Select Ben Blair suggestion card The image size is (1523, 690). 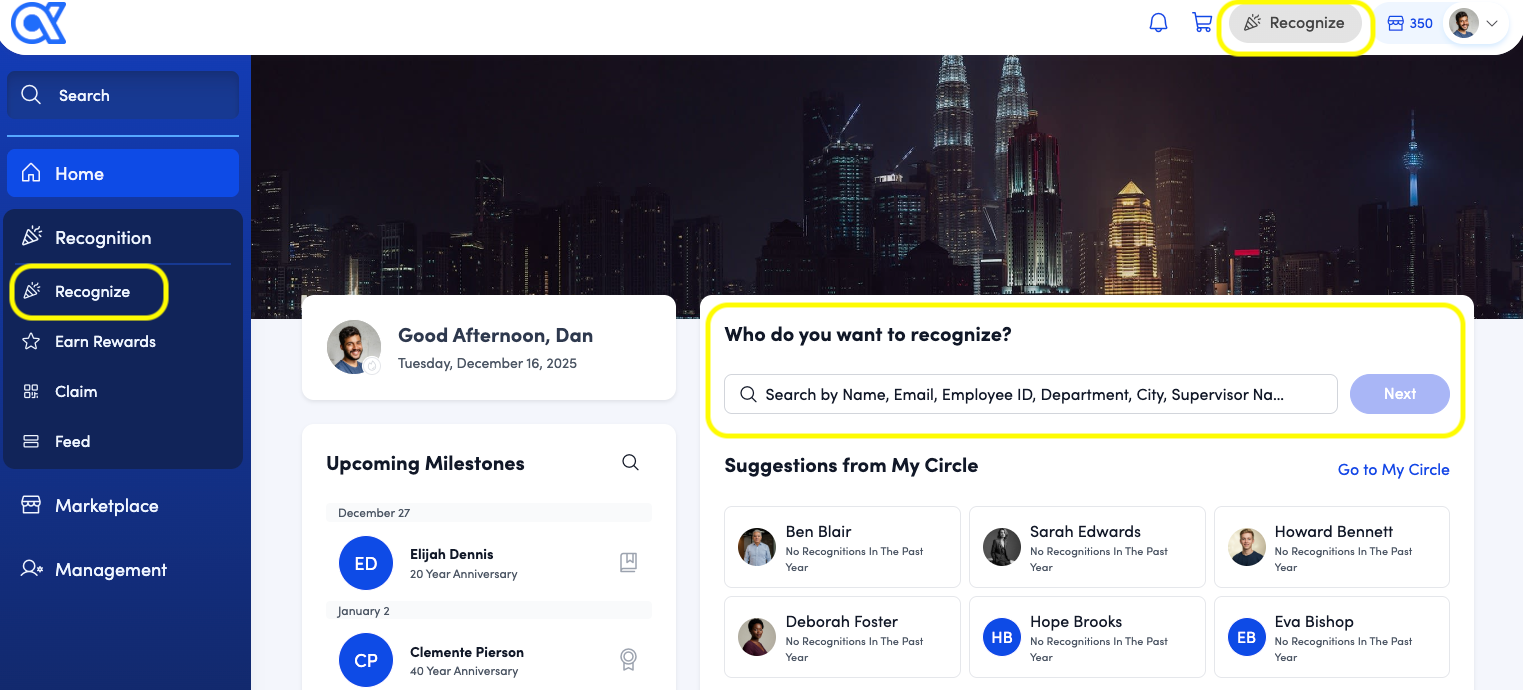pyautogui.click(x=842, y=547)
